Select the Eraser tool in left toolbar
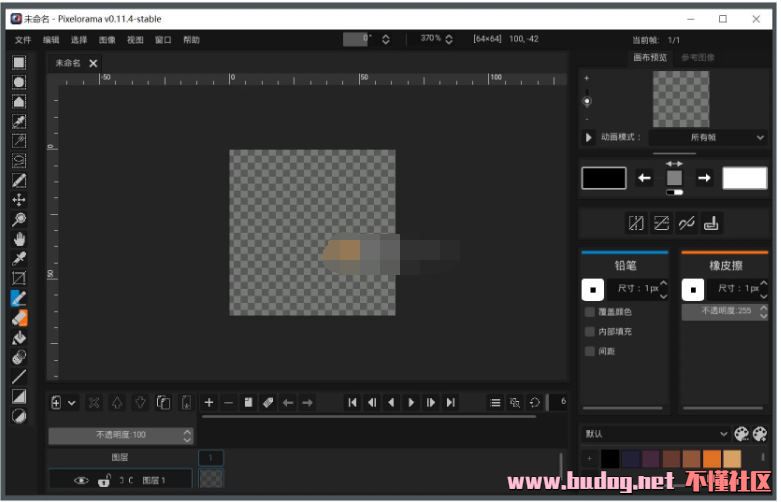 [x=19, y=318]
